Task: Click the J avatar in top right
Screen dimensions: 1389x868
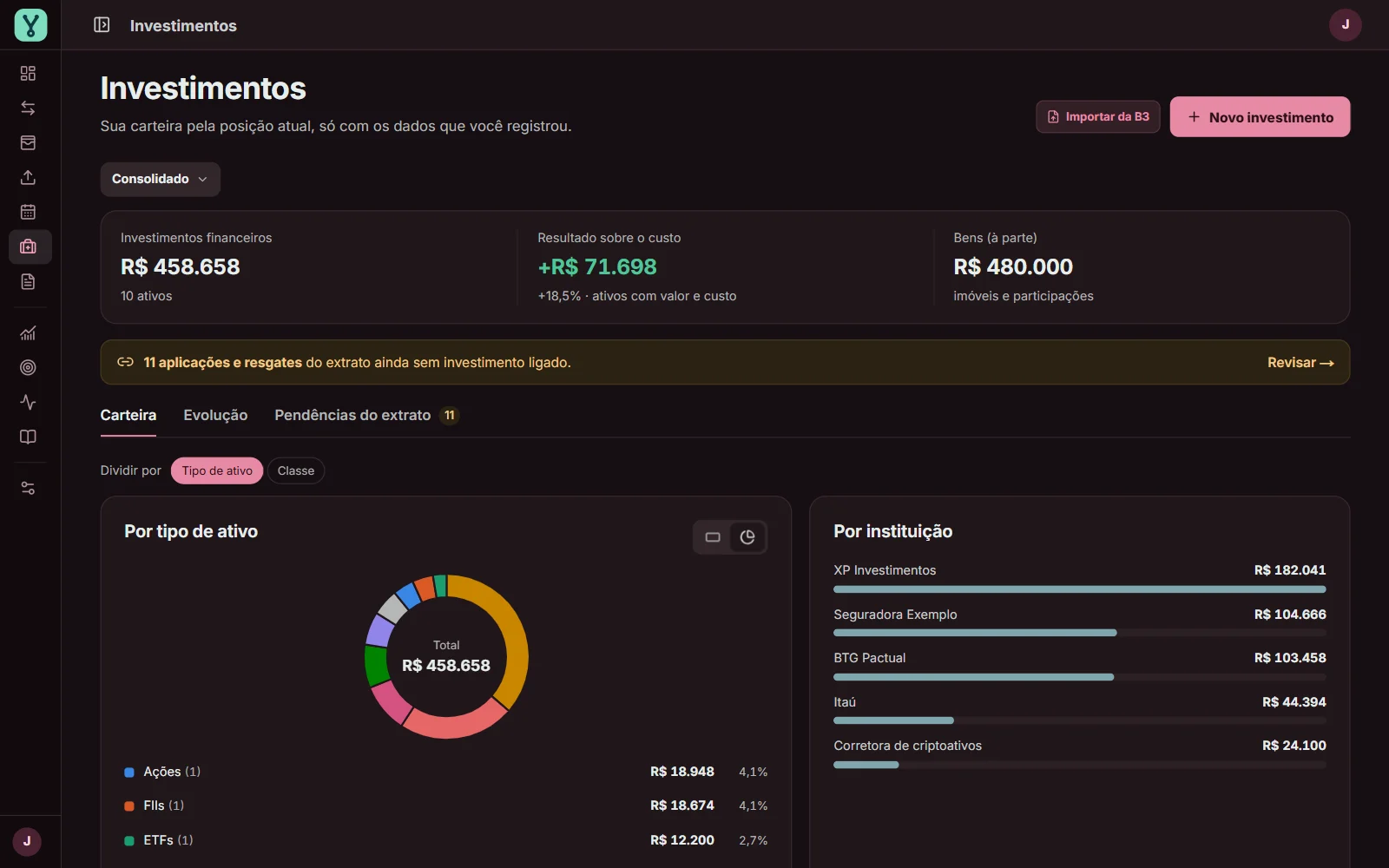Action: coord(1345,25)
